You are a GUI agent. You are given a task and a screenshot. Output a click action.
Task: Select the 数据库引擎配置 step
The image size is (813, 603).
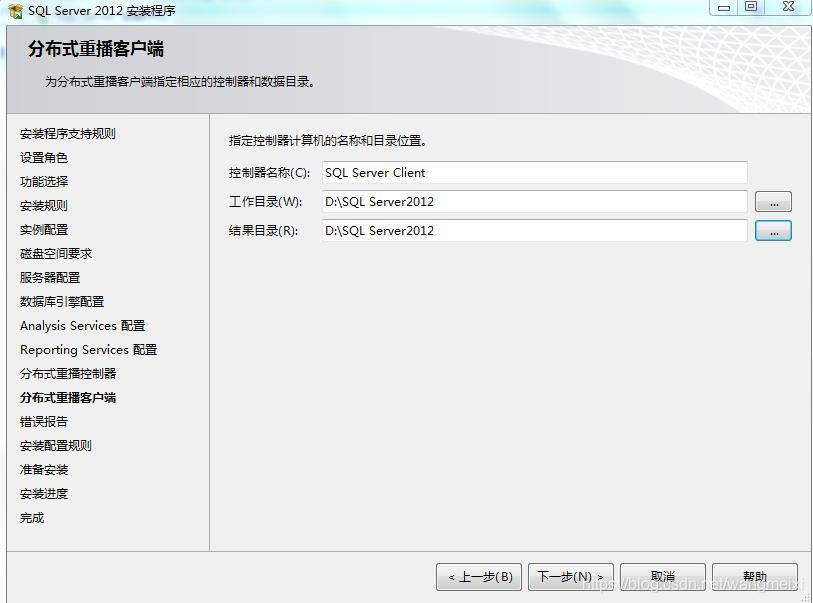(x=62, y=302)
